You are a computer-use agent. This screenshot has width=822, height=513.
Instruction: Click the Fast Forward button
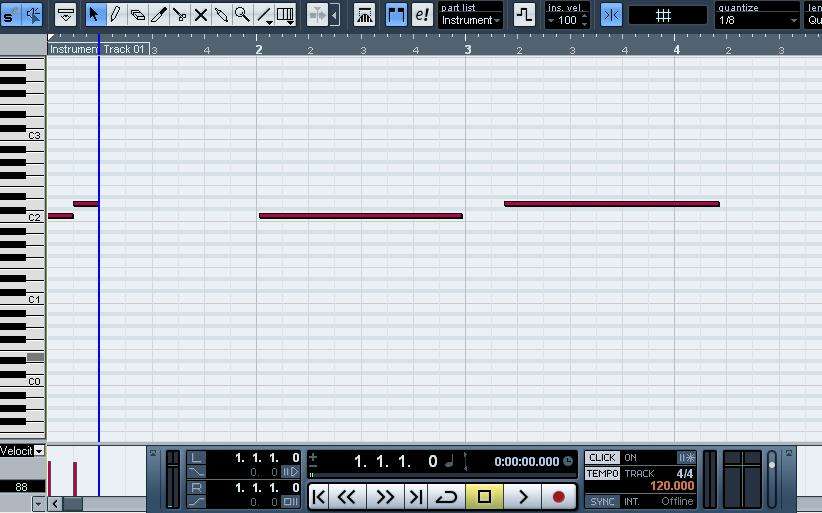[x=385, y=497]
